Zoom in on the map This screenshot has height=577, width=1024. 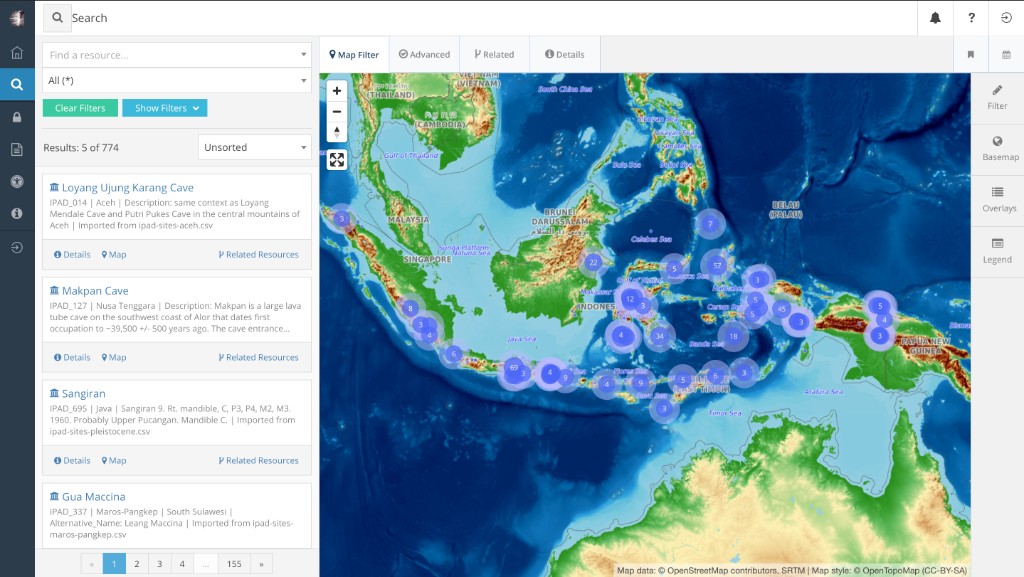click(337, 91)
